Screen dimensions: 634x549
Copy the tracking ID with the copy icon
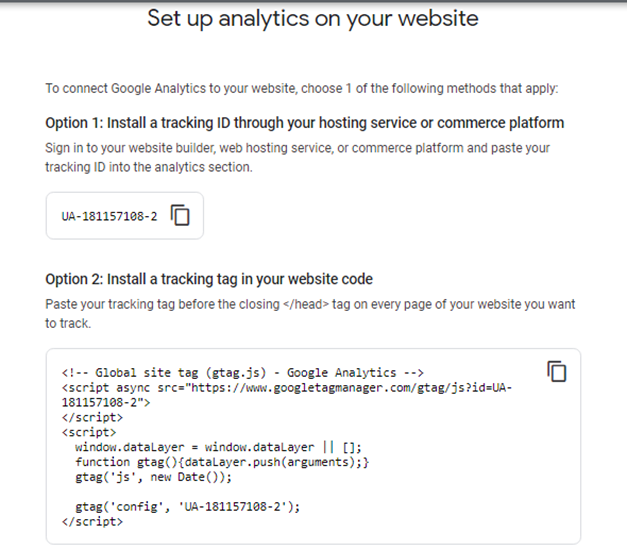click(x=180, y=215)
